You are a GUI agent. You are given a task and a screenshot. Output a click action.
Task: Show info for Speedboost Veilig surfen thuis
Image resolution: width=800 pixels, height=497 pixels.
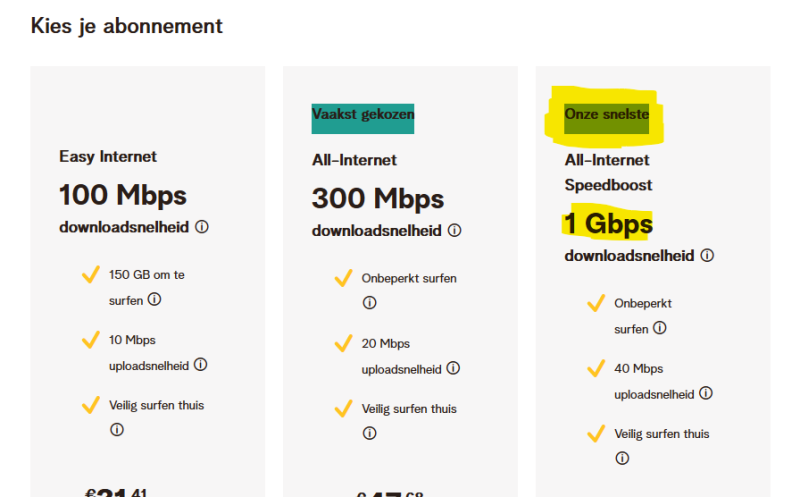(622, 458)
